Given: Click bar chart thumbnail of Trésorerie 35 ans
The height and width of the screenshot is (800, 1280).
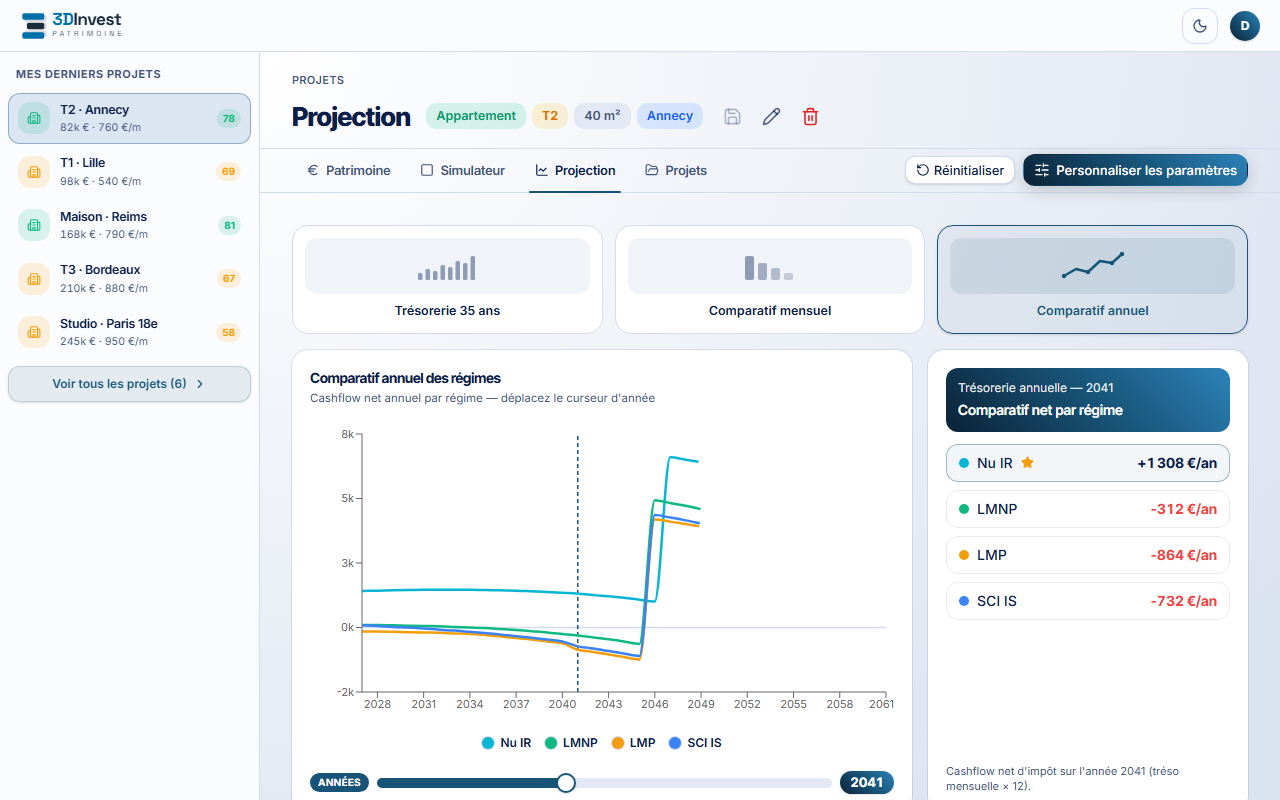Looking at the screenshot, I should click(447, 266).
